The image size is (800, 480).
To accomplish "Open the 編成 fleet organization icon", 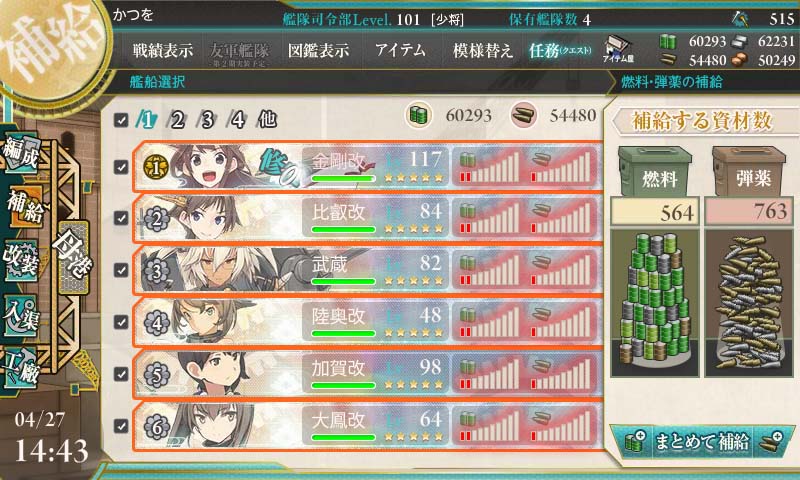I will (x=20, y=153).
